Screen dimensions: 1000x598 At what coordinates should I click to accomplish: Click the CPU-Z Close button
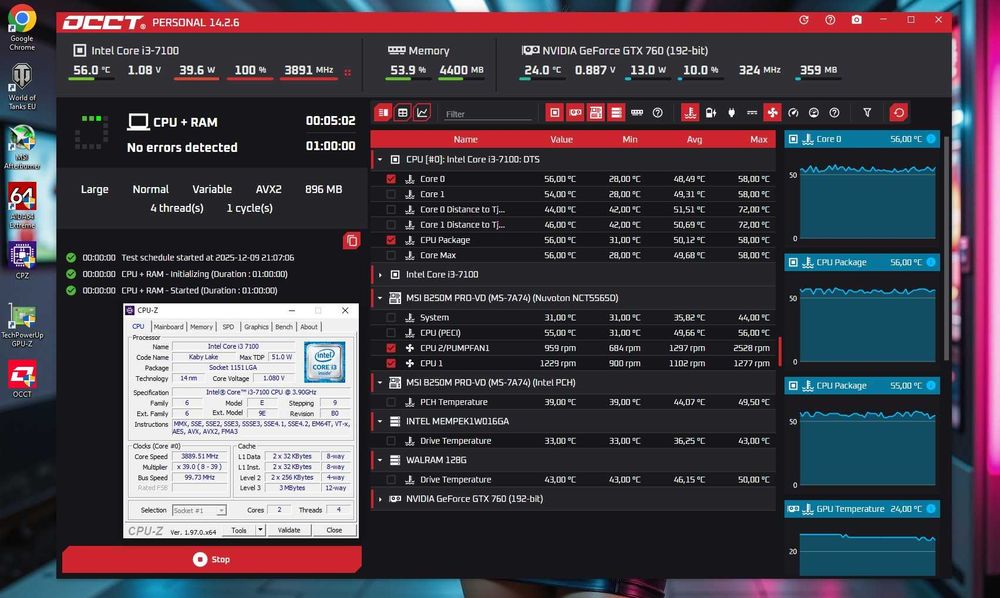[334, 530]
